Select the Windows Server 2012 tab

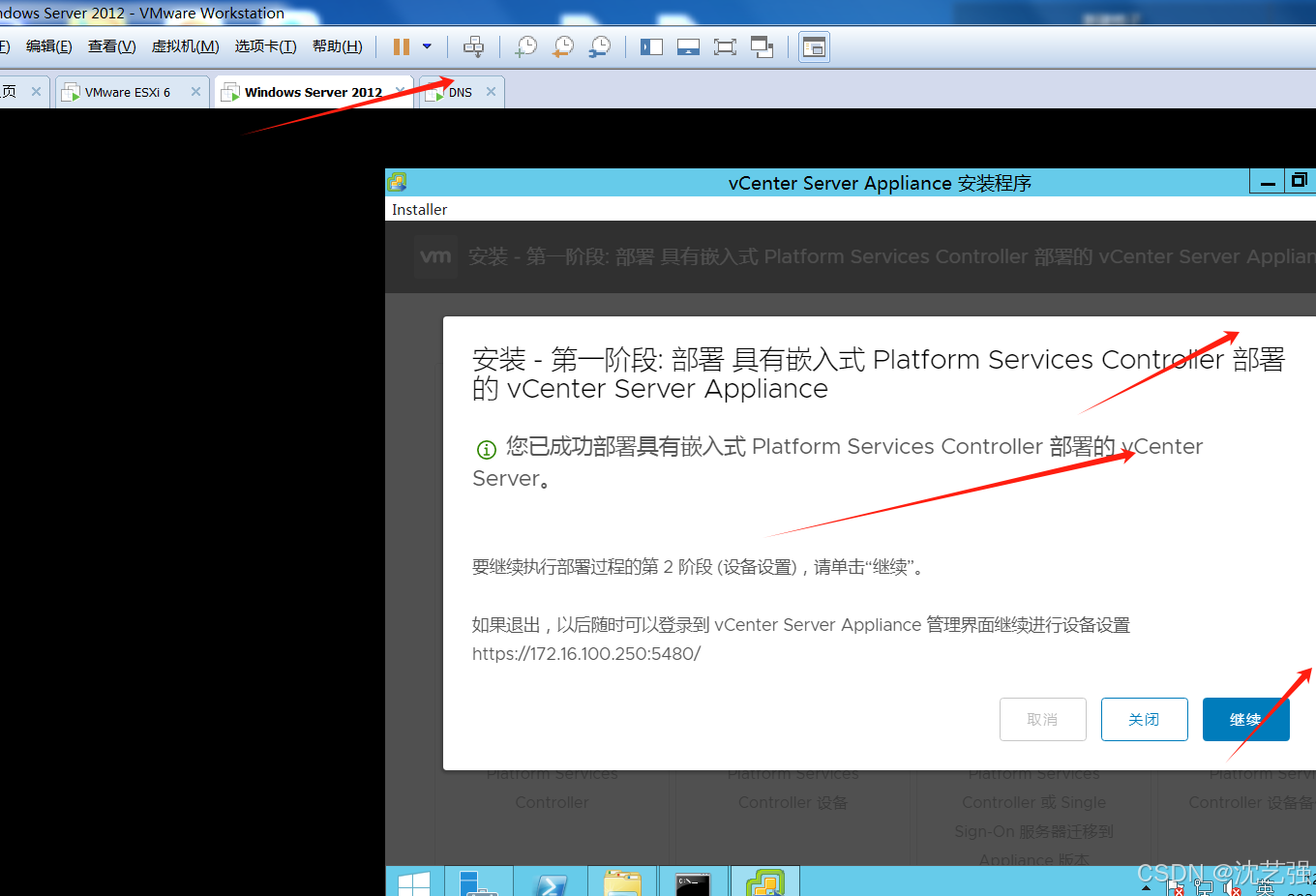click(313, 92)
